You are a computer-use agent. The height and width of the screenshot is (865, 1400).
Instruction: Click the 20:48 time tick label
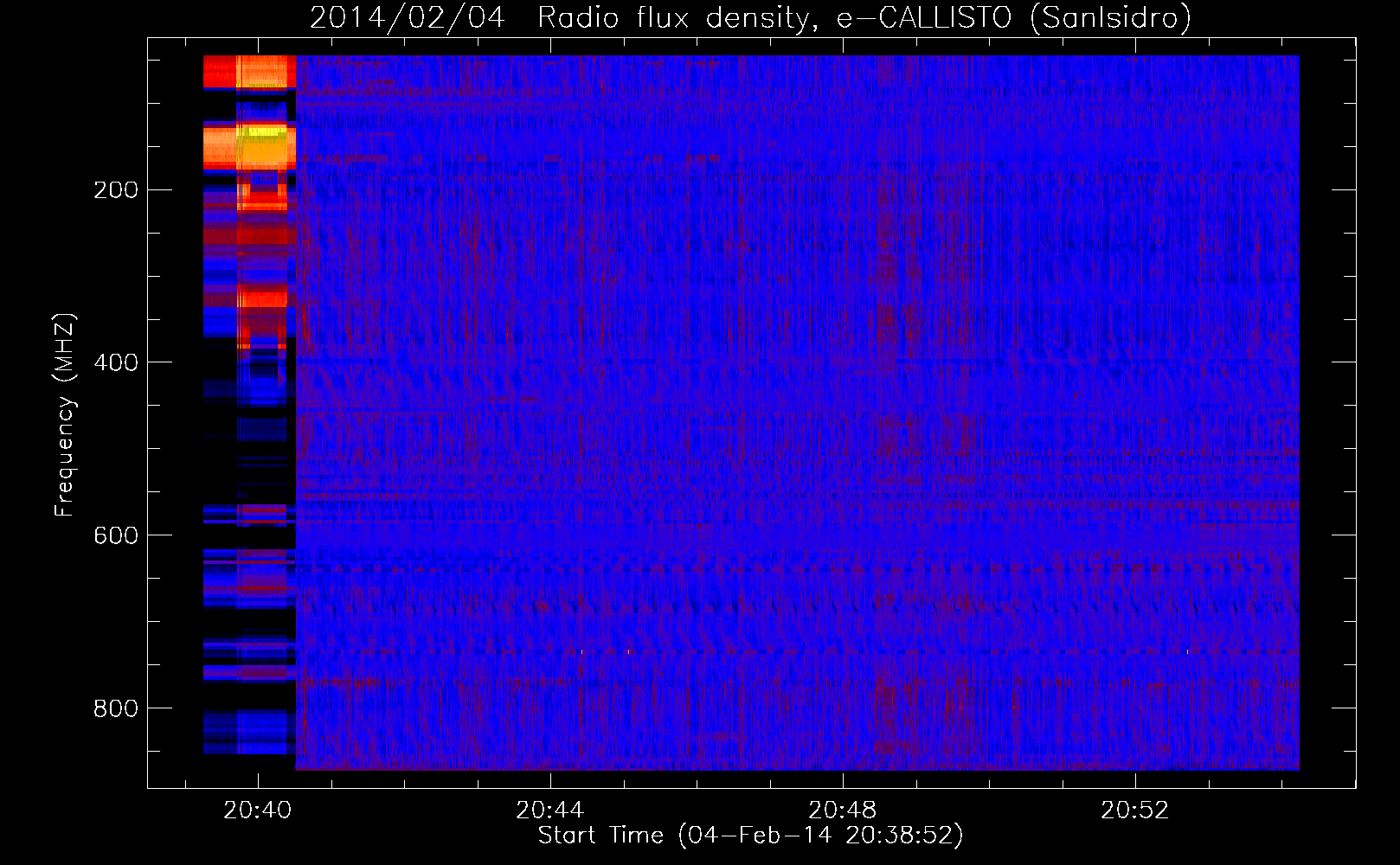[843, 811]
